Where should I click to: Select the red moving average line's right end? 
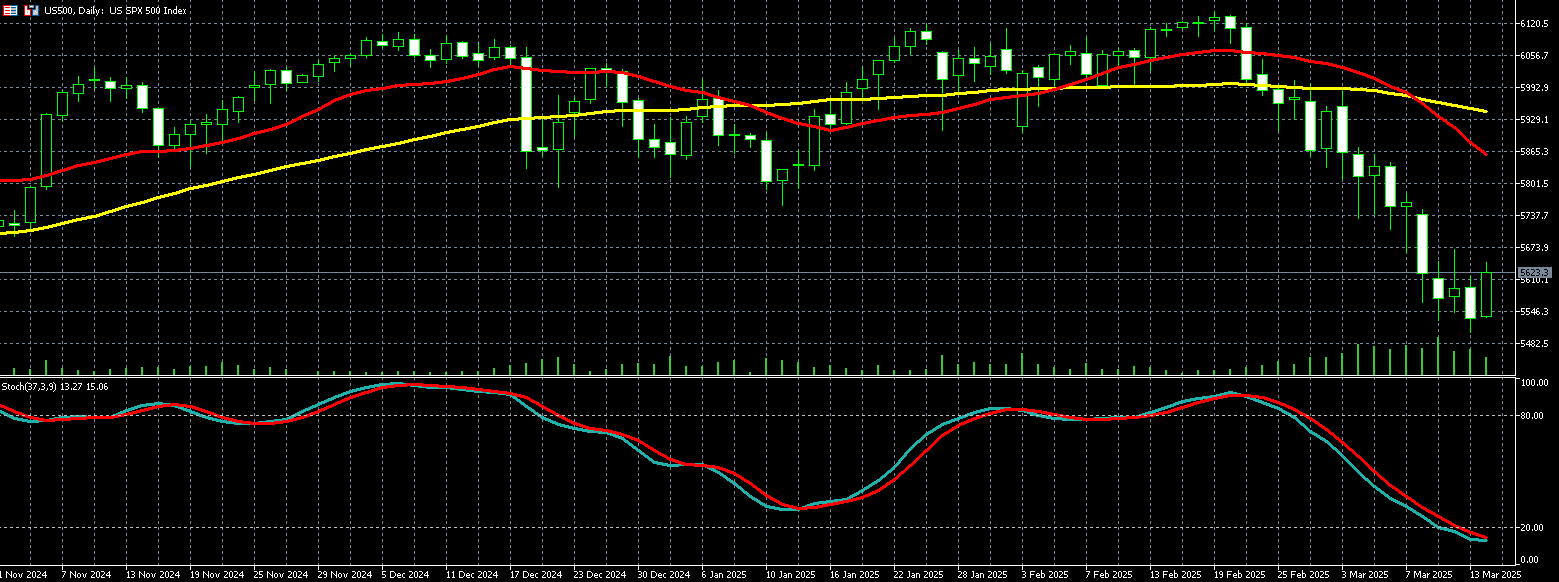pyautogui.click(x=1485, y=153)
